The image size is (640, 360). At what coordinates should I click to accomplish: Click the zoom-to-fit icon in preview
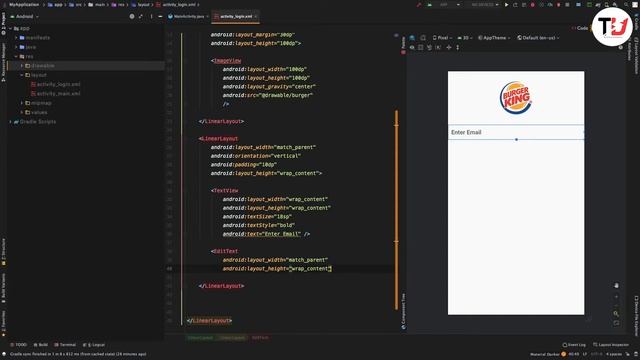click(x=616, y=323)
